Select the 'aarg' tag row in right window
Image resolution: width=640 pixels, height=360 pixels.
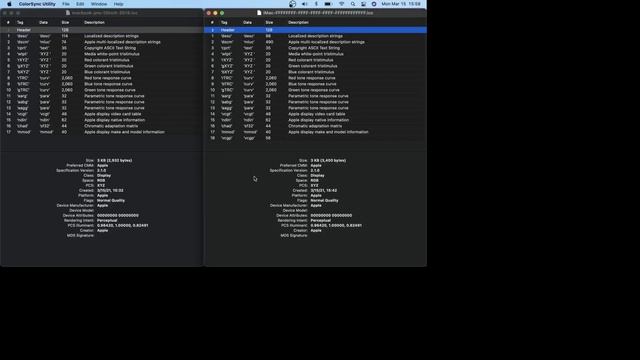coord(315,96)
